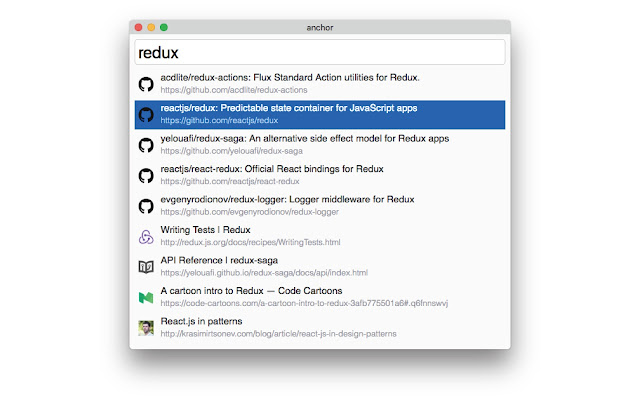Viewport: 640px width, 400px height.
Task: Open yelouafi/redux-saga alternative side effect result
Action: coord(320,145)
